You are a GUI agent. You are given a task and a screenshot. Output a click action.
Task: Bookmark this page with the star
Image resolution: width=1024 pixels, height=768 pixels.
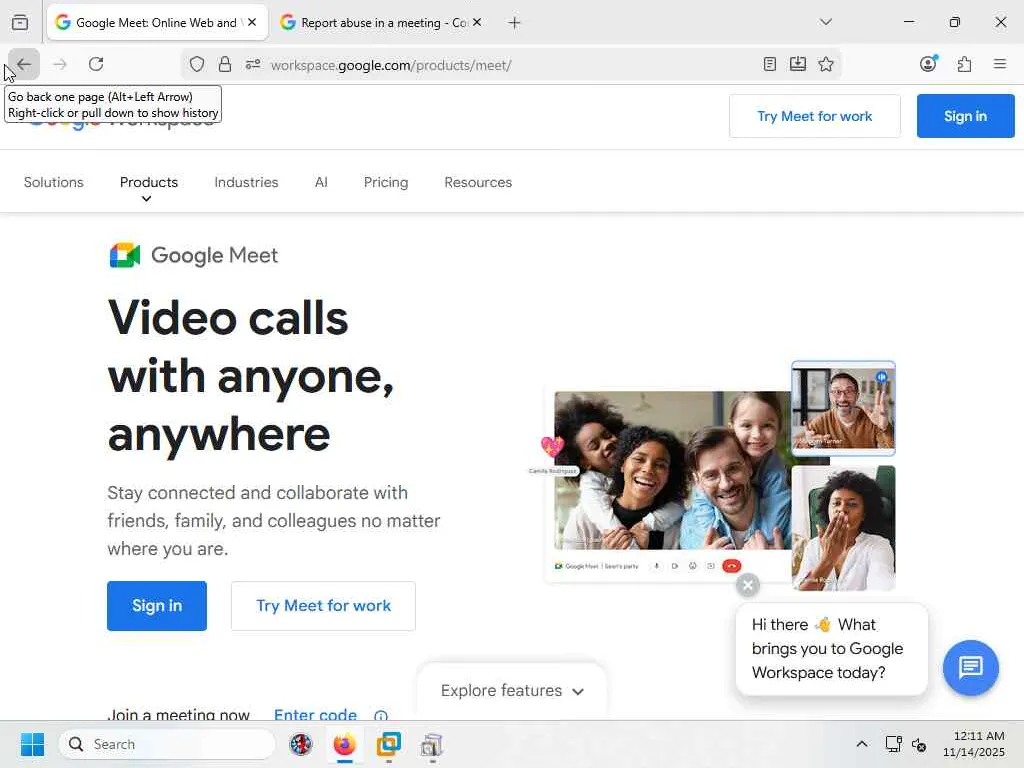825,64
